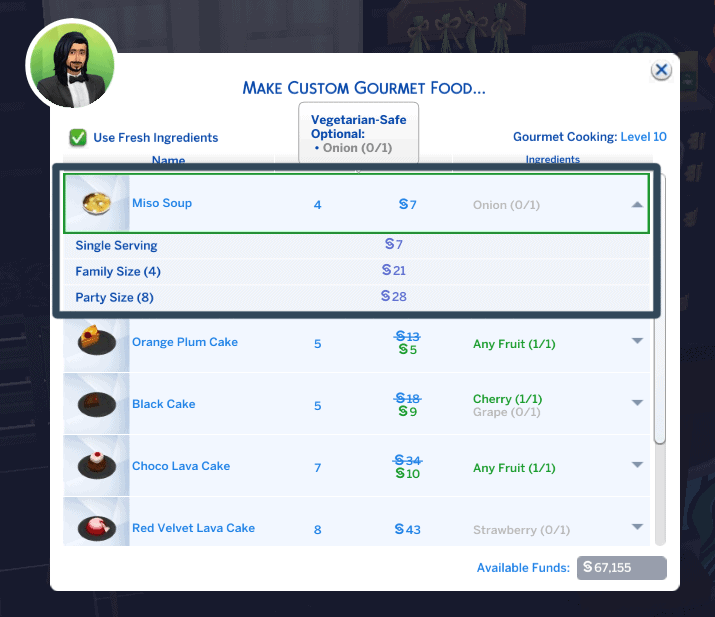Sort by the Ingredients column header
Image resolution: width=715 pixels, height=617 pixels.
point(552,160)
